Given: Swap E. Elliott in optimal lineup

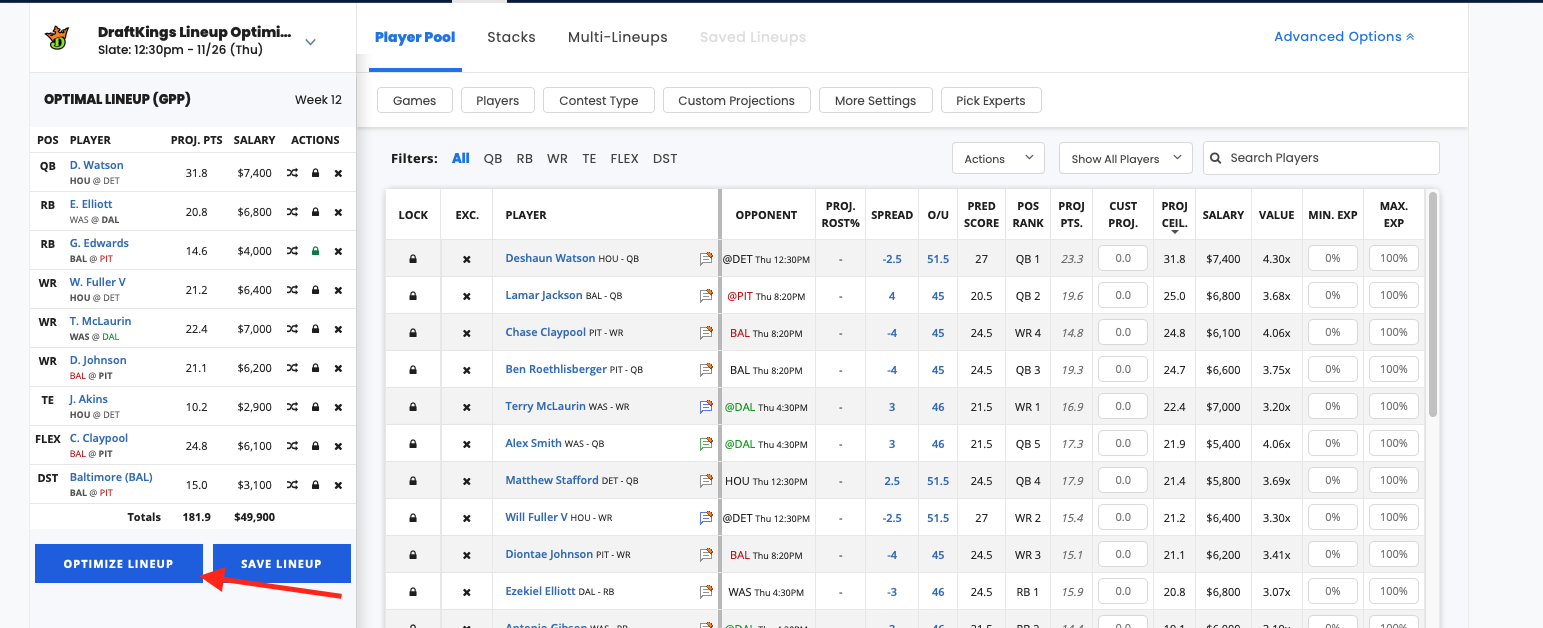Looking at the screenshot, I should 292,212.
